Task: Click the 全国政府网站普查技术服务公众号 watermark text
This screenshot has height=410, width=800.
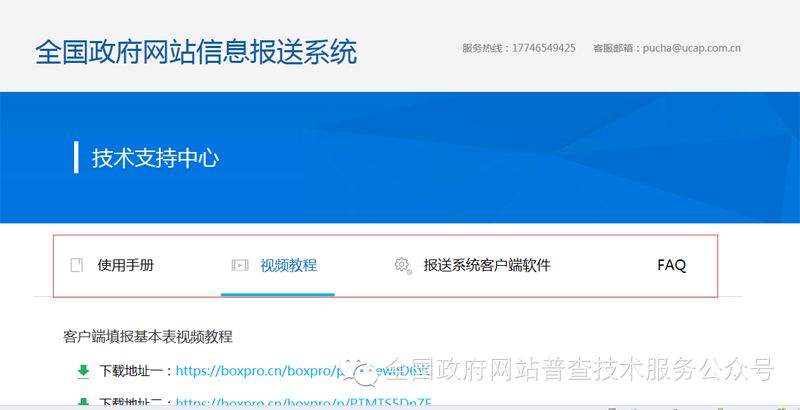Action: pyautogui.click(x=580, y=370)
